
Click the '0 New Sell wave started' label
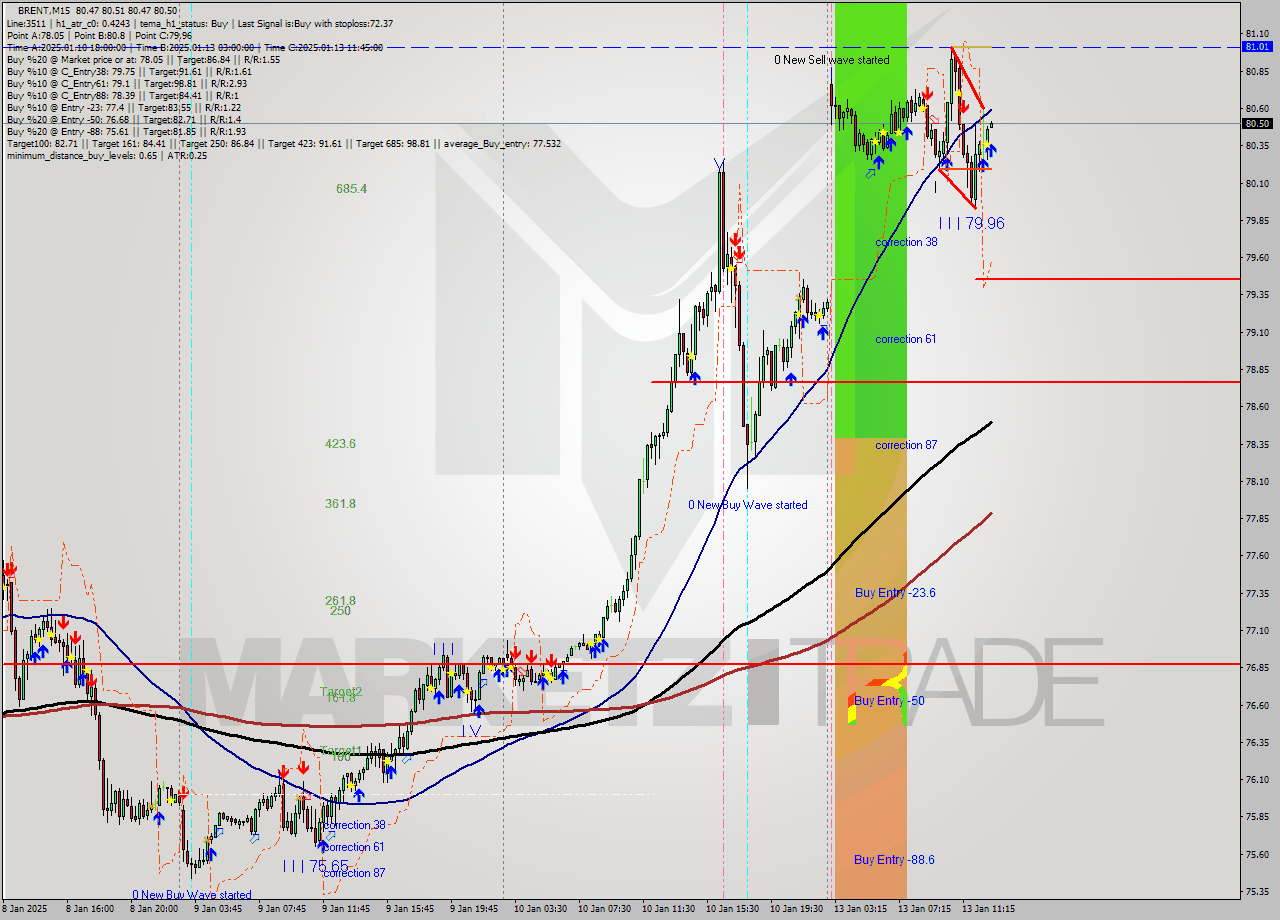(831, 60)
